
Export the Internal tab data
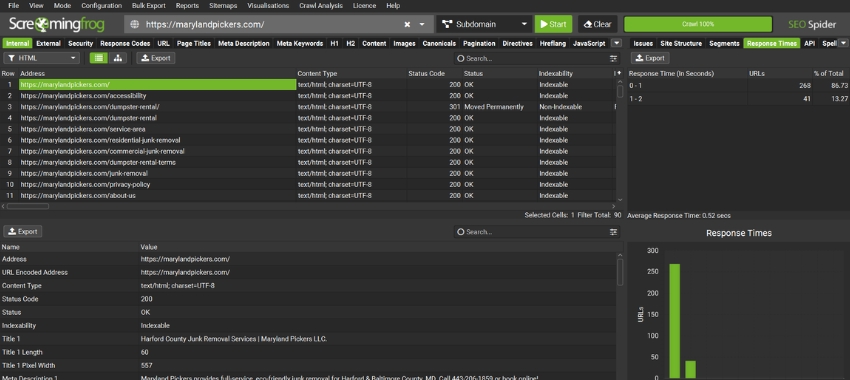(x=156, y=58)
